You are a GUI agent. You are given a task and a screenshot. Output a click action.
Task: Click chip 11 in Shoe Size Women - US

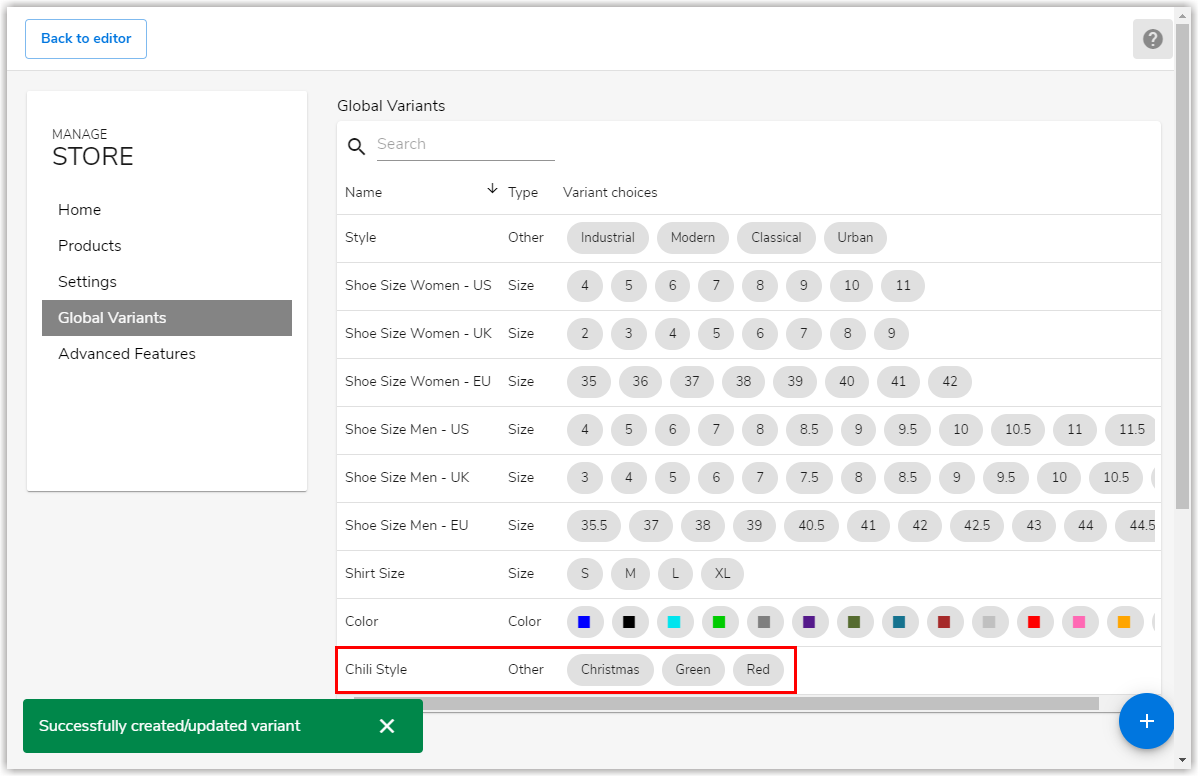(903, 286)
